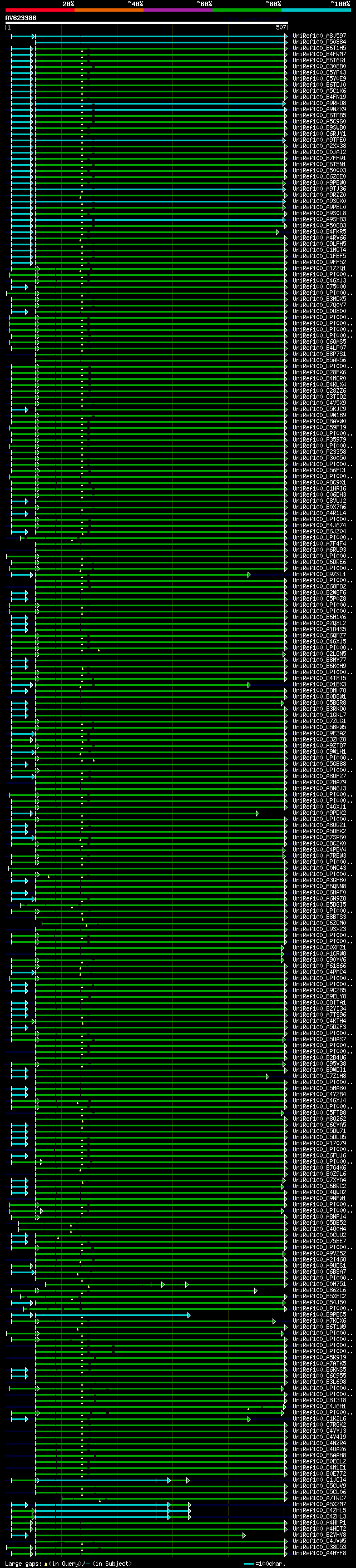The width and height of the screenshot is (356, 1568).
Task: Select hit UniRef100_Q7RGK2
Action: point(319,1424)
